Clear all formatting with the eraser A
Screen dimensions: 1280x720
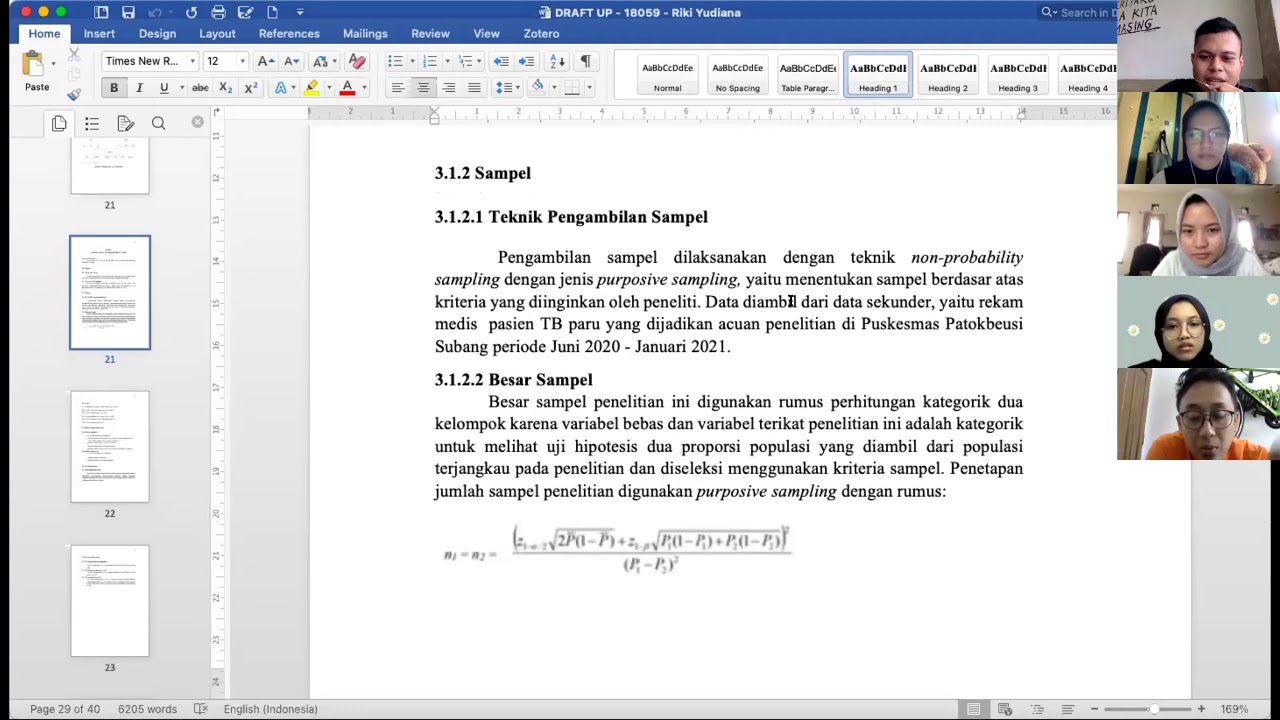[357, 61]
